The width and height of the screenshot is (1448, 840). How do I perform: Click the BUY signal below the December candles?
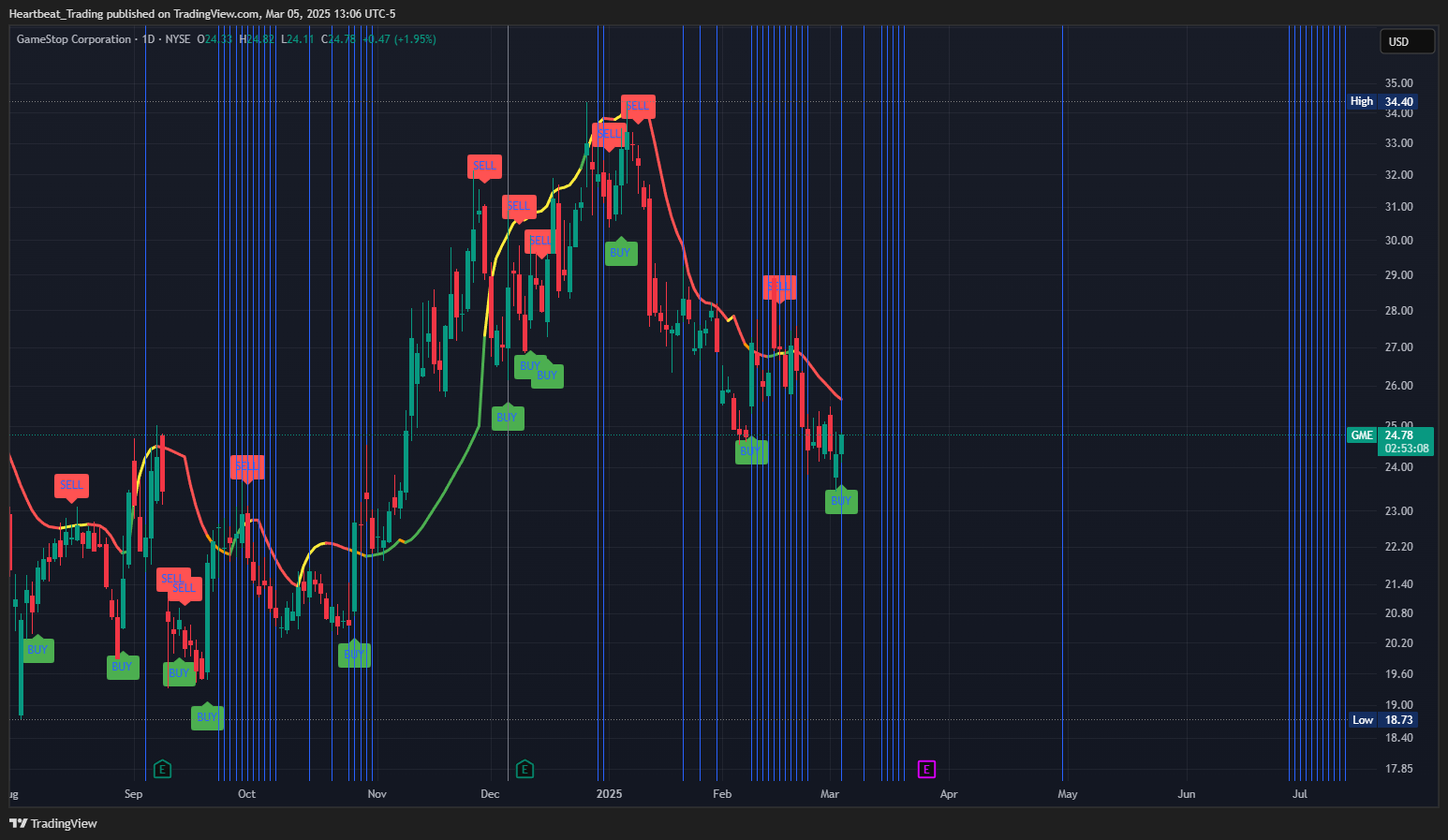tap(507, 417)
